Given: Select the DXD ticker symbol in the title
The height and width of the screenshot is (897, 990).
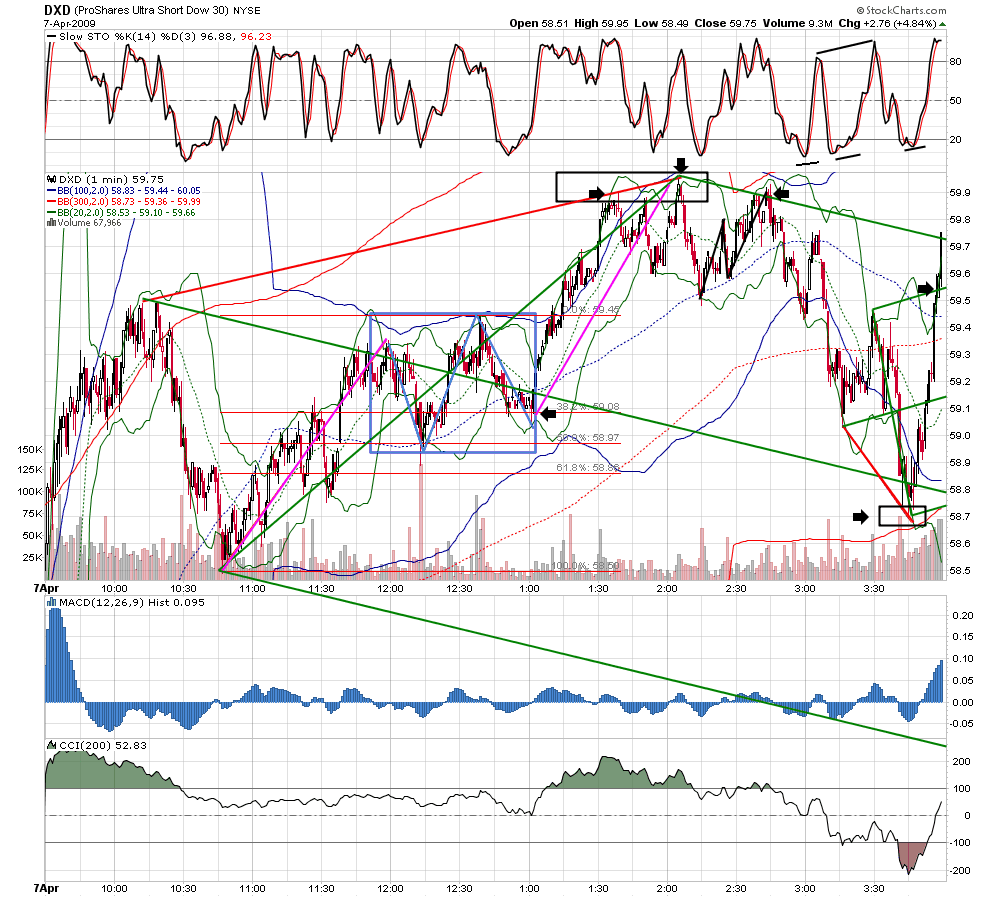Looking at the screenshot, I should 57,10.
